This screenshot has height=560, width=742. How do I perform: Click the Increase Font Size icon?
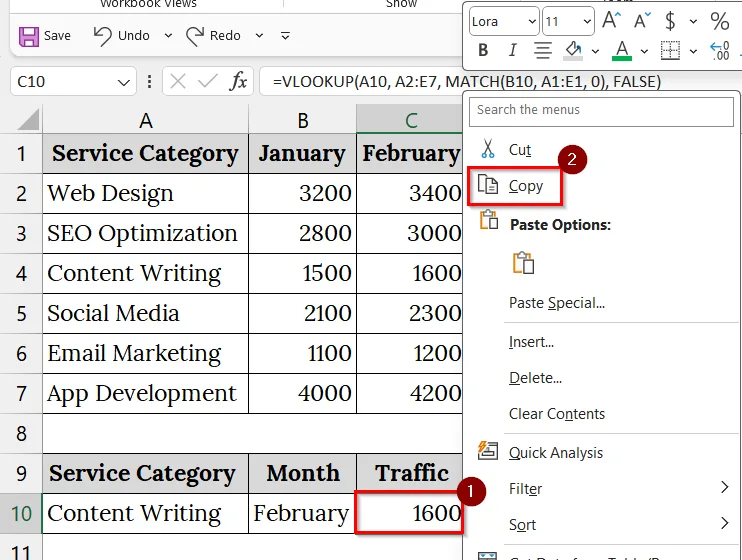pos(611,21)
